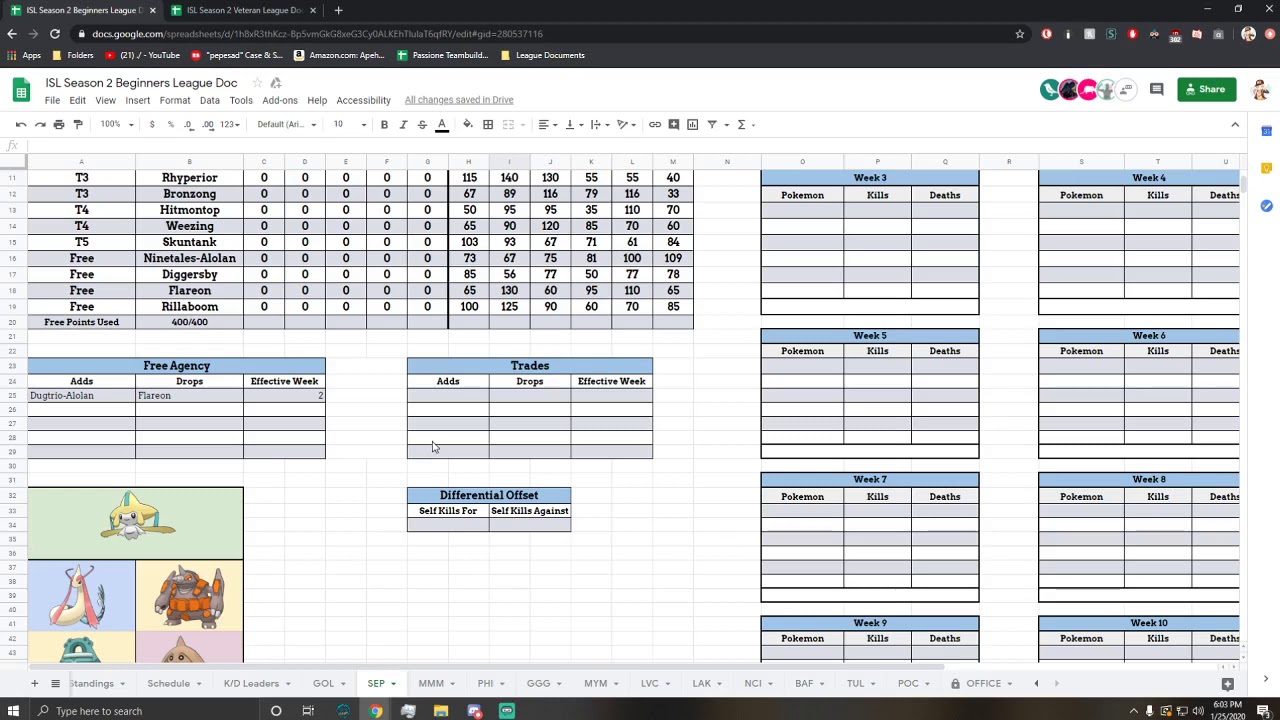Screen dimensions: 1280x720
Task: Click the Google Sheets home icon
Action: pos(21,90)
